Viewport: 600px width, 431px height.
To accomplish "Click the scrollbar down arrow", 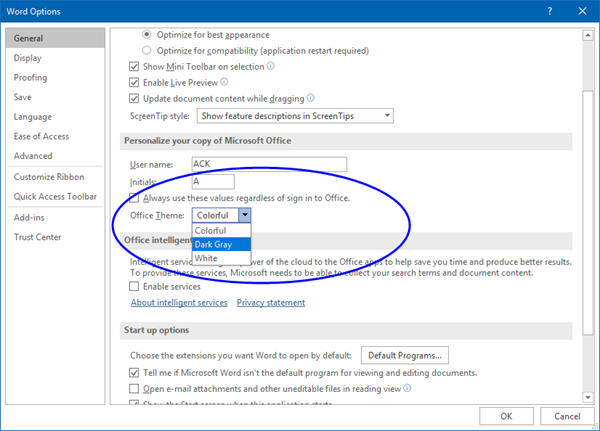I will tap(588, 398).
